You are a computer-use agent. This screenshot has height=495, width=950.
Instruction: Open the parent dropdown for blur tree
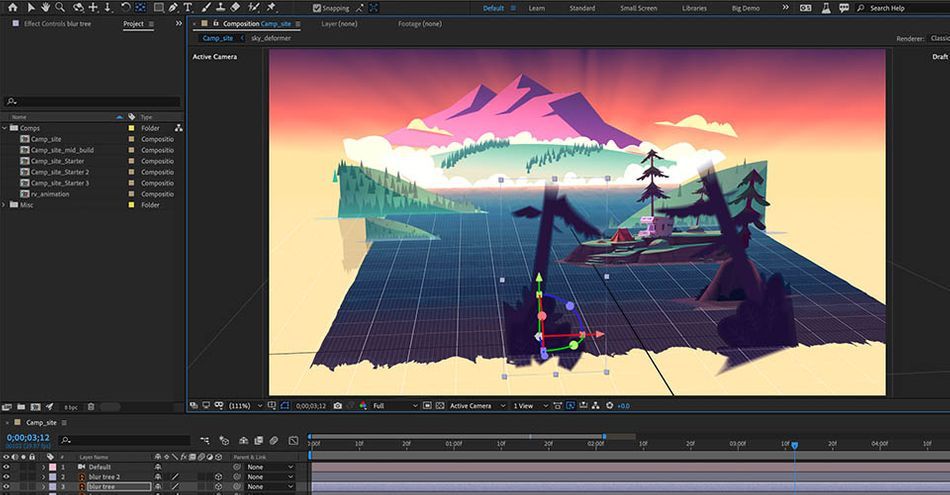pos(270,487)
